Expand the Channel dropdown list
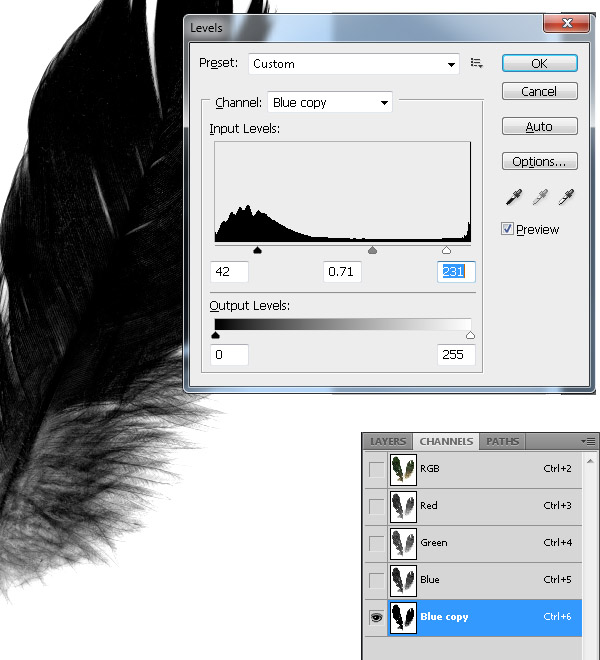The width and height of the screenshot is (600, 660). 330,102
